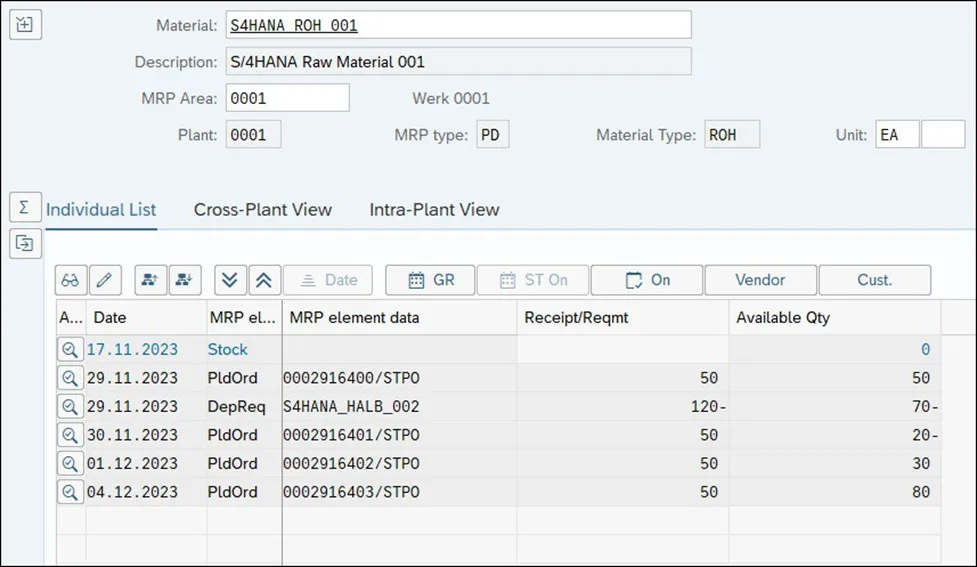Expand the header details icon beside Material
The image size is (977, 567).
click(24, 26)
